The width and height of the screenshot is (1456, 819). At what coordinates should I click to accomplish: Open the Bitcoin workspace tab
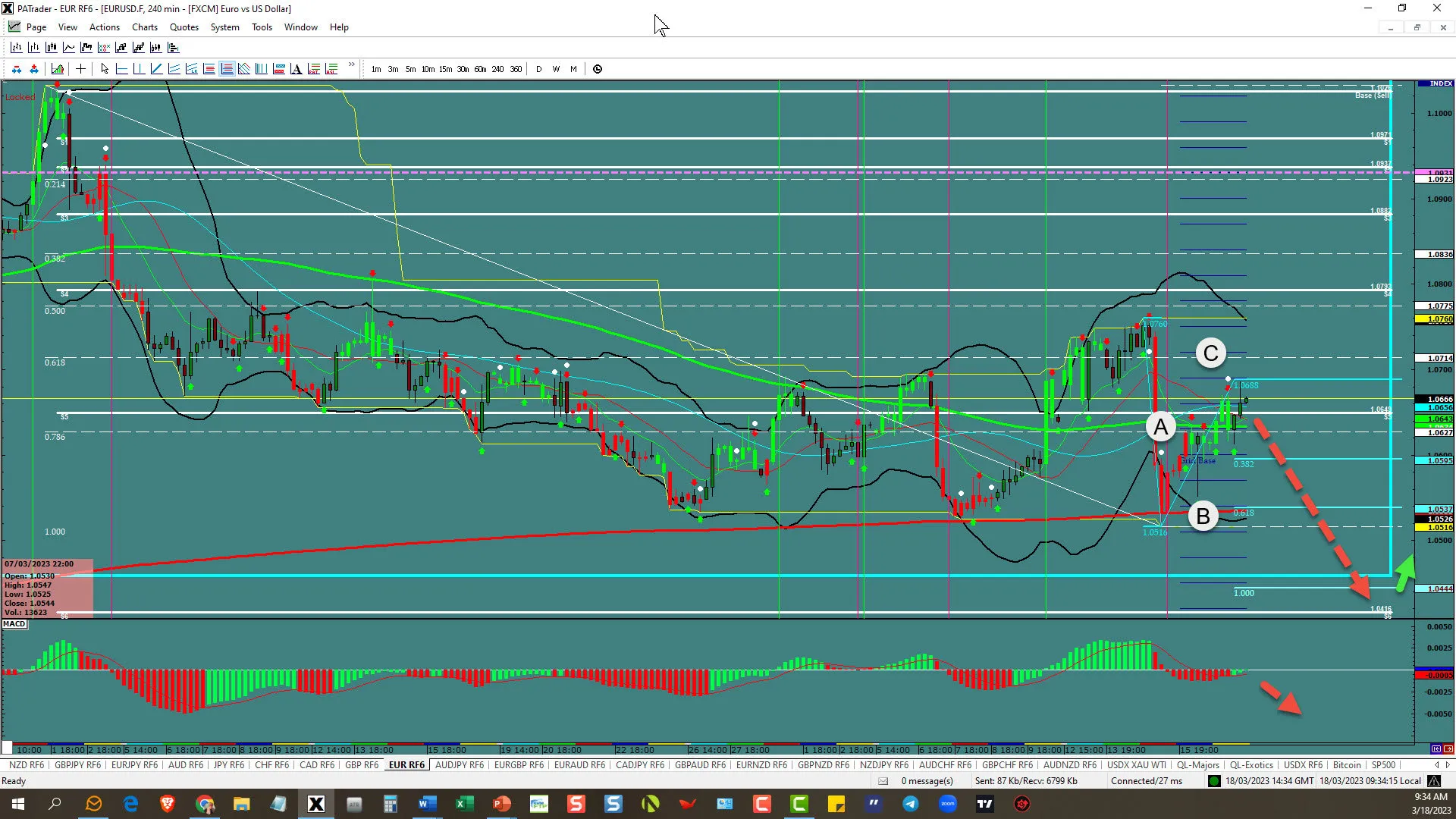(1347, 765)
